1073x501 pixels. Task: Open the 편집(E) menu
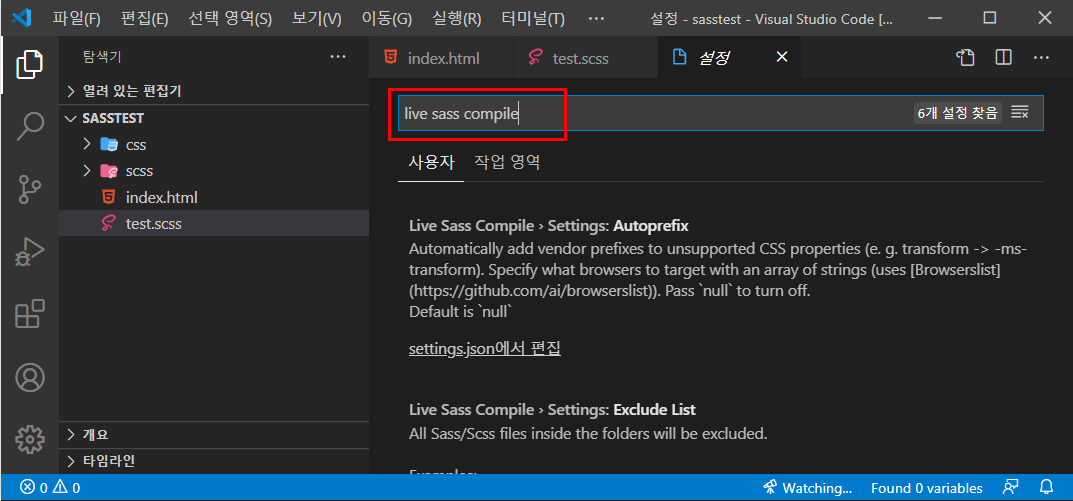point(144,18)
